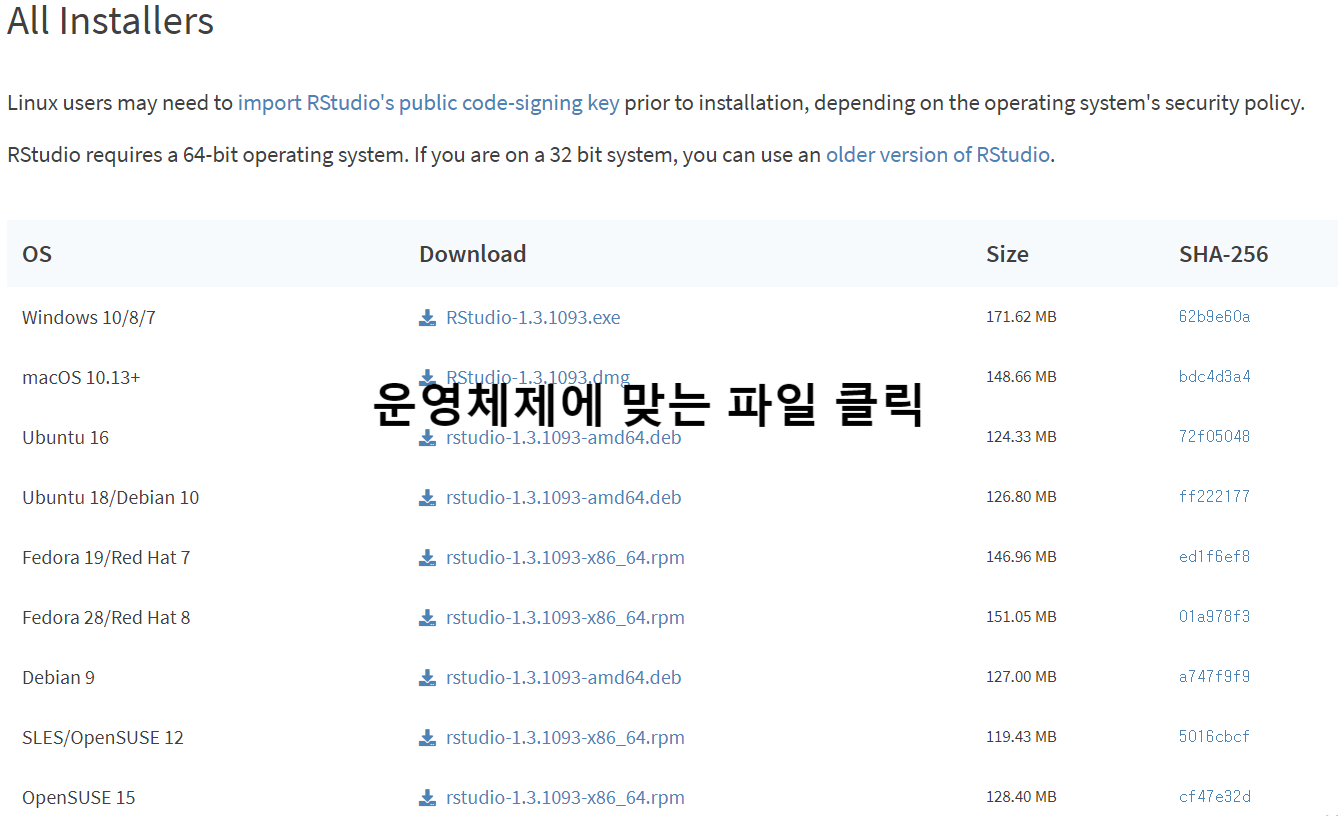The image size is (1338, 816).
Task: Download the x86_64.rpm file for Fedora 28/Red Hat 8
Action: 565,617
